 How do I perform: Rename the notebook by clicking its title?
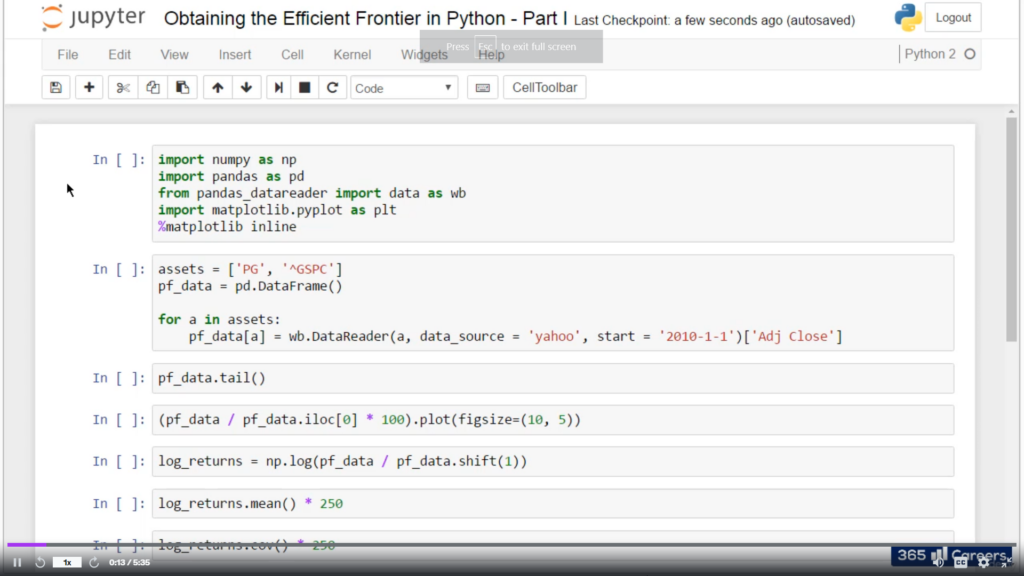[x=365, y=18]
